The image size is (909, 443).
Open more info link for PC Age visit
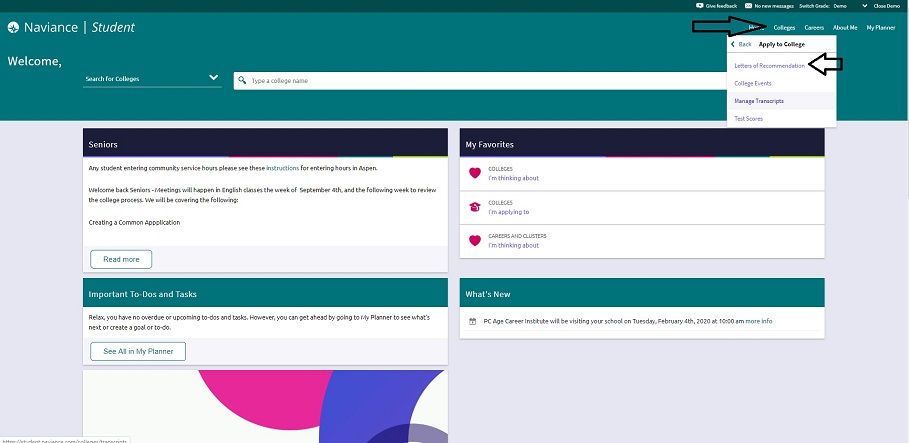click(759, 321)
